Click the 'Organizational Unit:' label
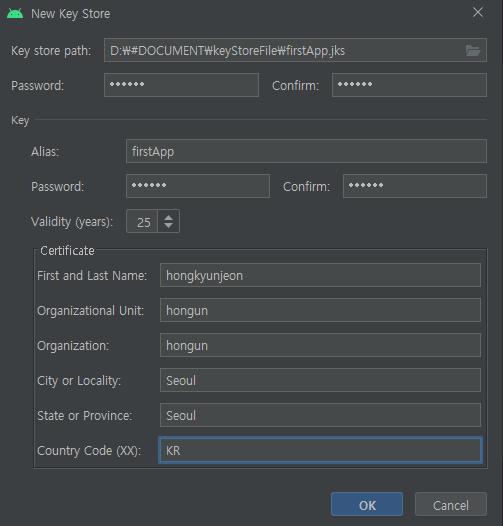Viewport: 503px width, 526px height. coord(91,311)
